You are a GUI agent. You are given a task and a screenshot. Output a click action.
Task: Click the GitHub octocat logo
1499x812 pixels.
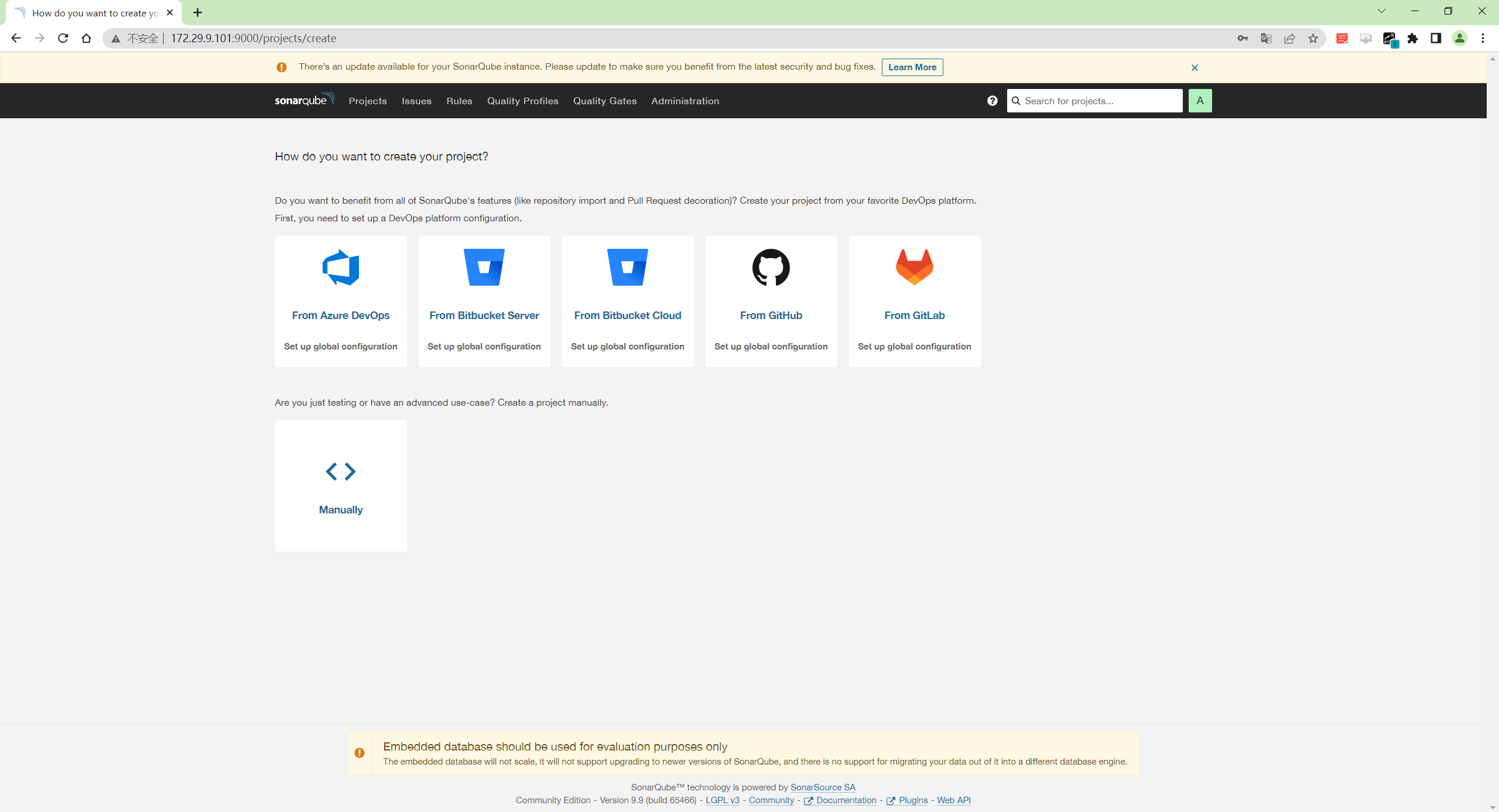tap(771, 268)
